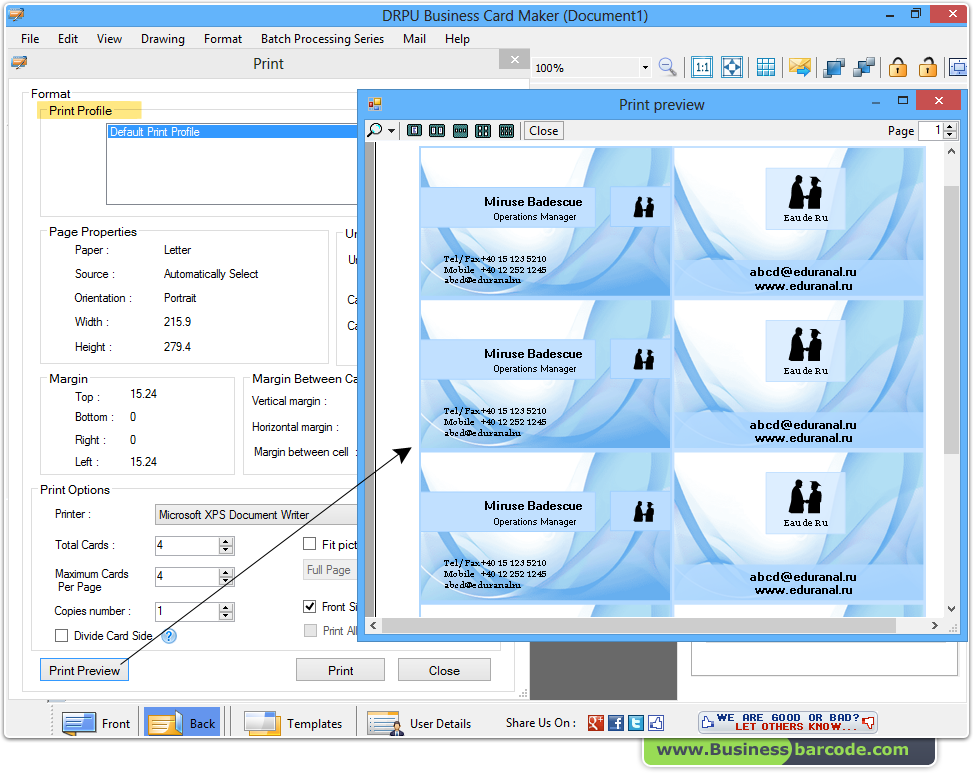Select the six-page view icon in Print preview
This screenshot has width=973, height=773.
[506, 130]
